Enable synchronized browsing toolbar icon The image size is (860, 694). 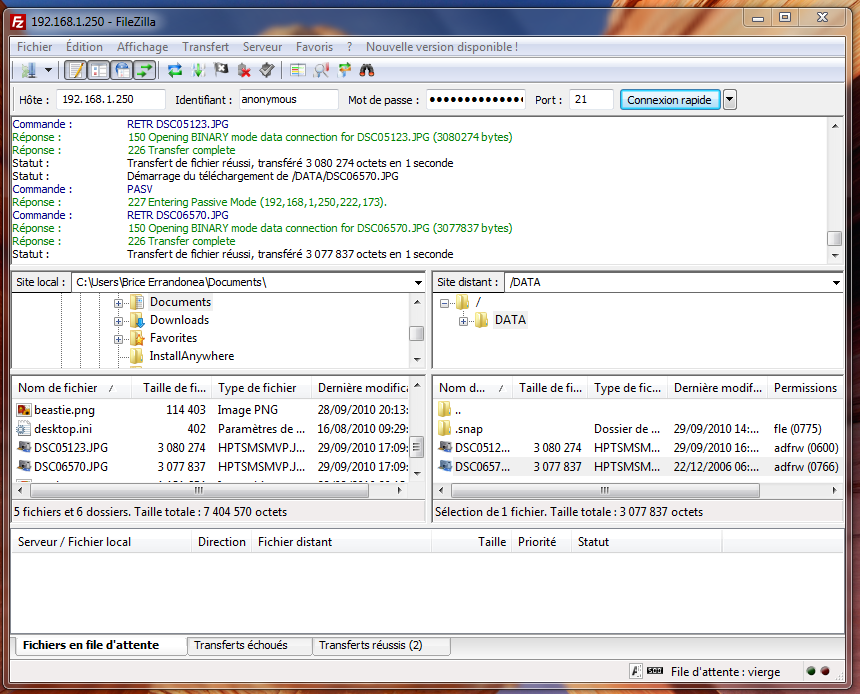coord(345,70)
